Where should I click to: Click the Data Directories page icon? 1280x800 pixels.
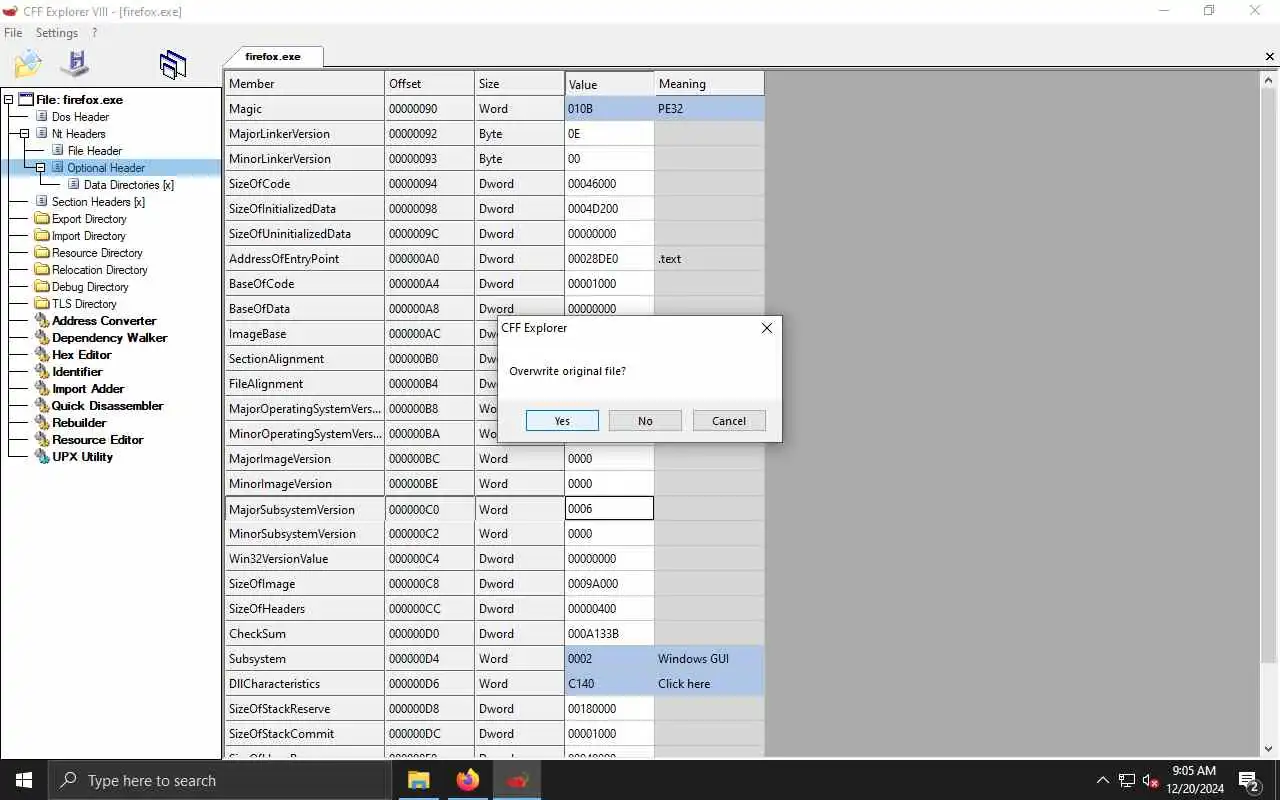[74, 184]
